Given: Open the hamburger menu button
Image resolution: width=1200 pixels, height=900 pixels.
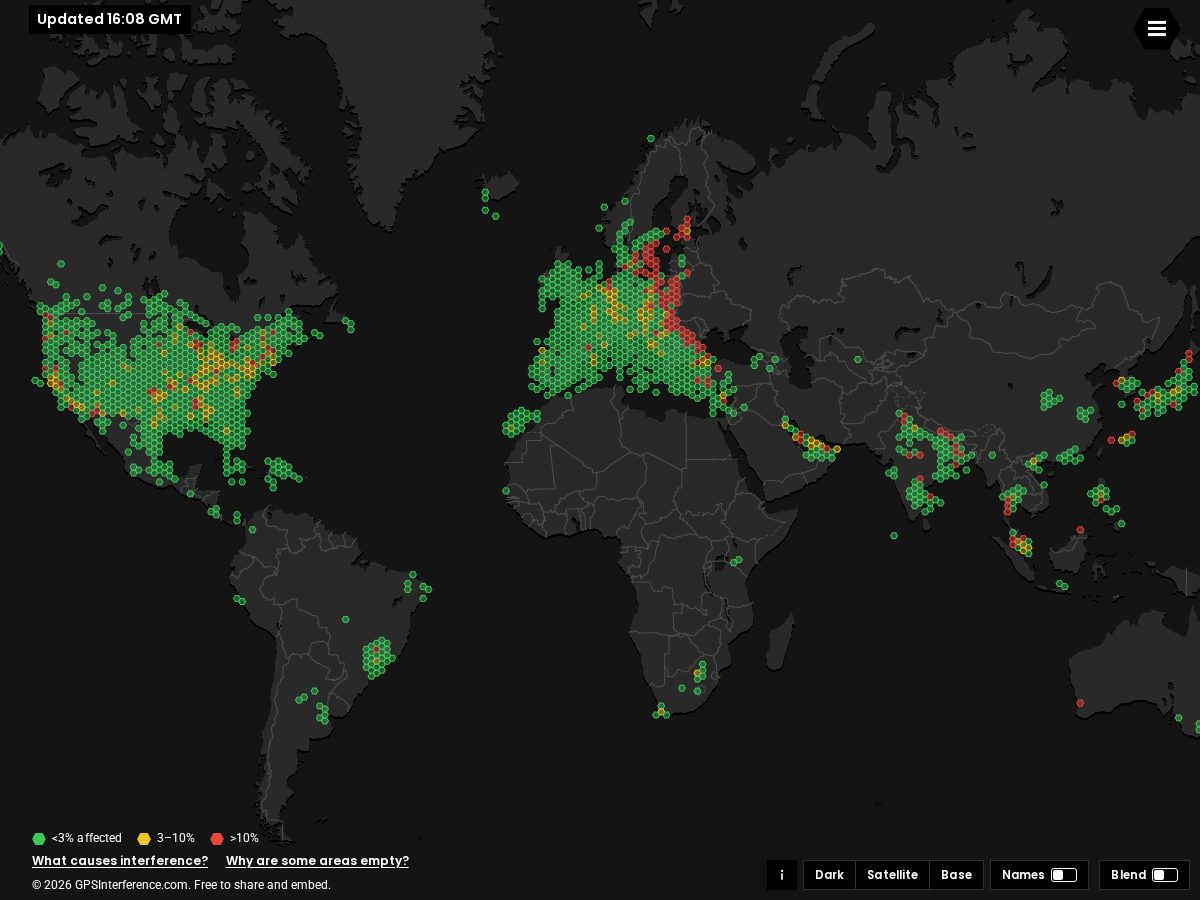Looking at the screenshot, I should tap(1156, 29).
